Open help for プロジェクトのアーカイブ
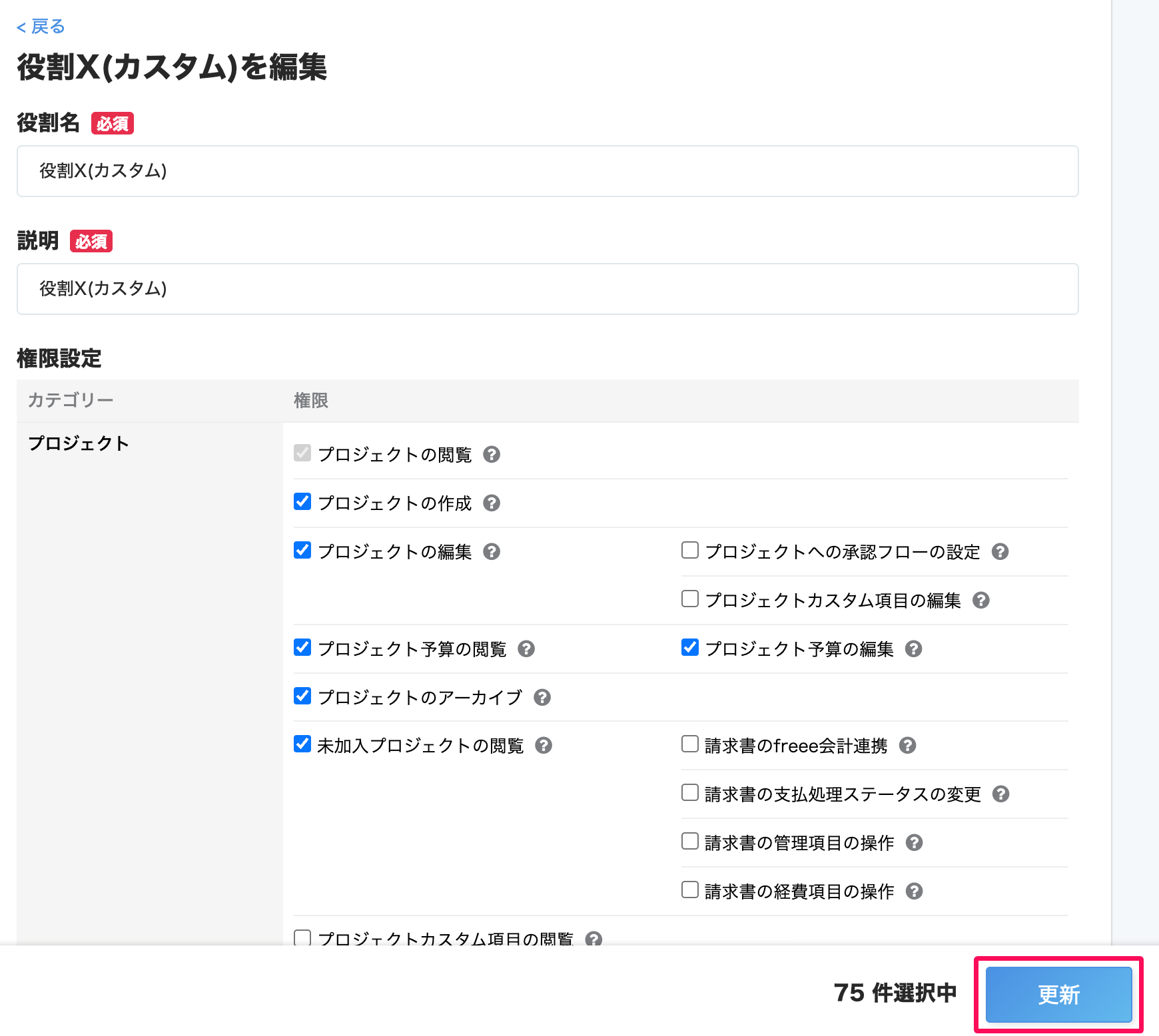Image resolution: width=1159 pixels, height=1036 pixels. 542,697
